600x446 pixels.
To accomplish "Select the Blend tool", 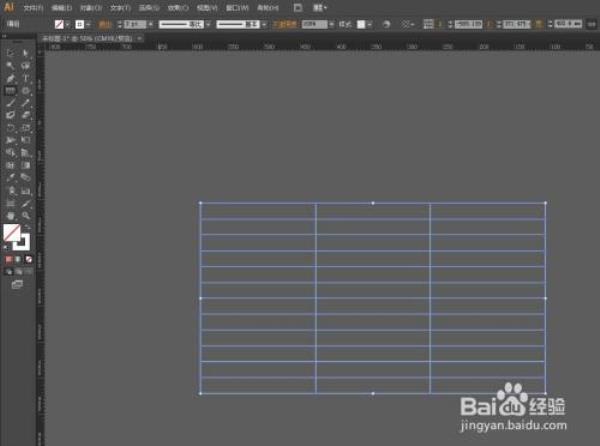I will [26, 177].
